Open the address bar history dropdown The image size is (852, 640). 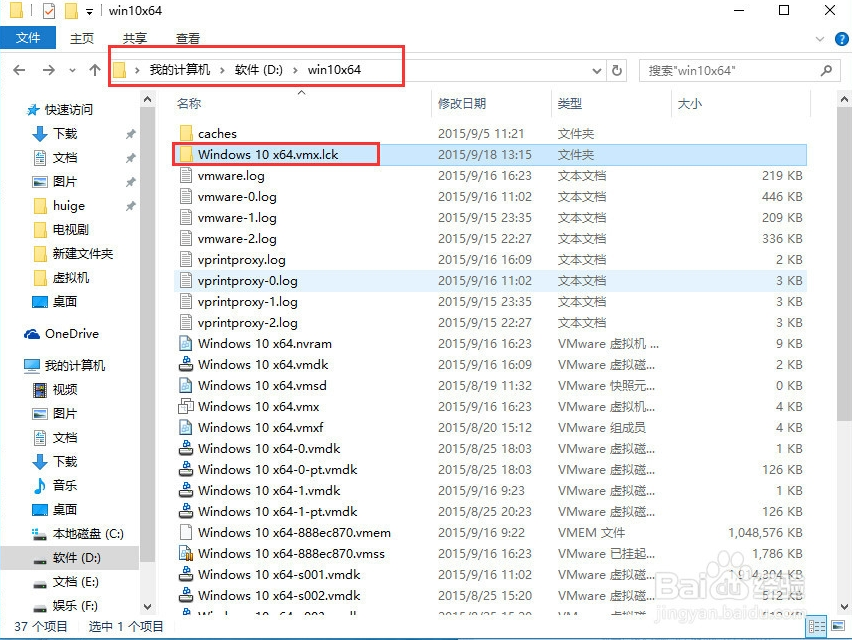coord(597,71)
